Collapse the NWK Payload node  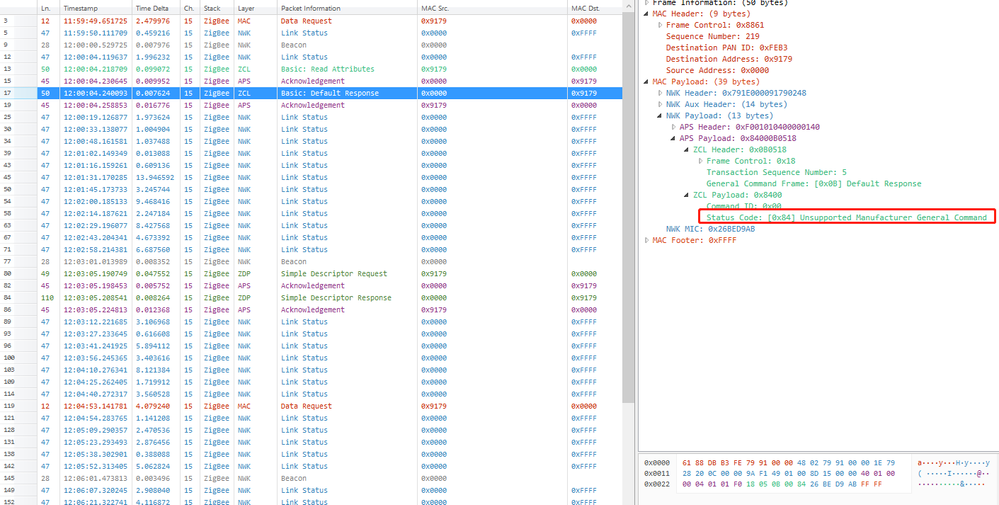click(x=661, y=116)
